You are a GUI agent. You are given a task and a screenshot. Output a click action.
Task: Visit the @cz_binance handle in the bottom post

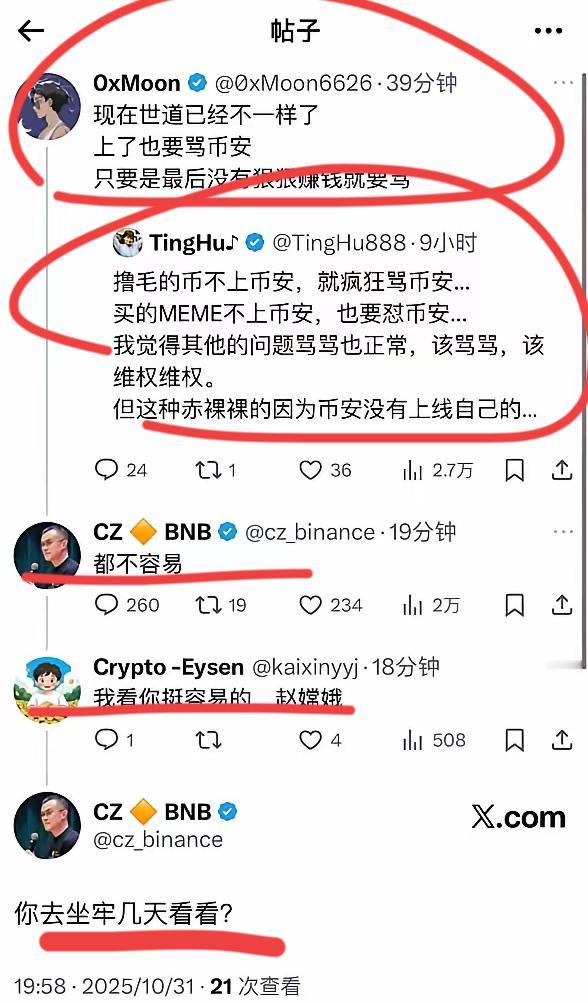pos(158,839)
